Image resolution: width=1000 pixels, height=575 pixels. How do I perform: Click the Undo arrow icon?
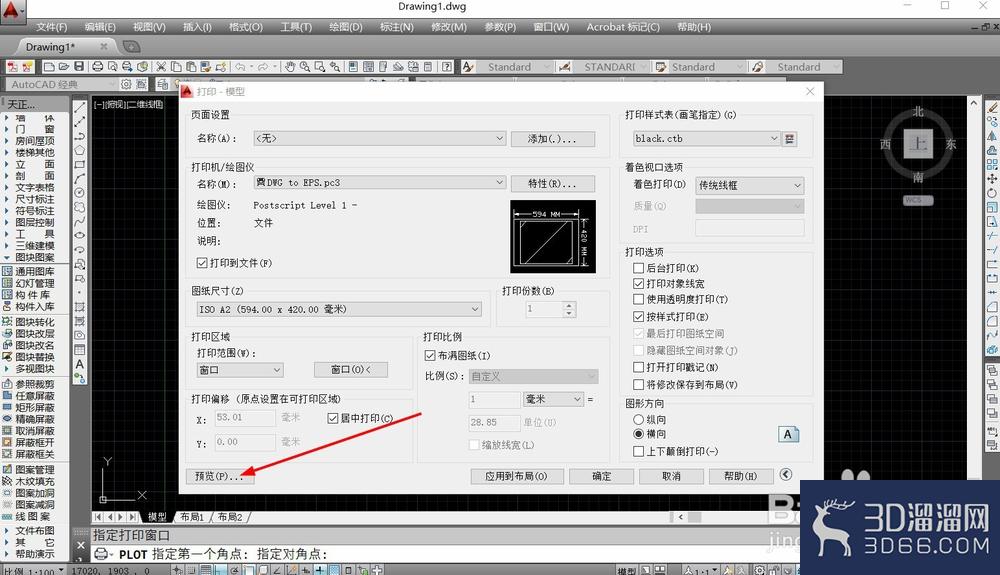[x=240, y=66]
